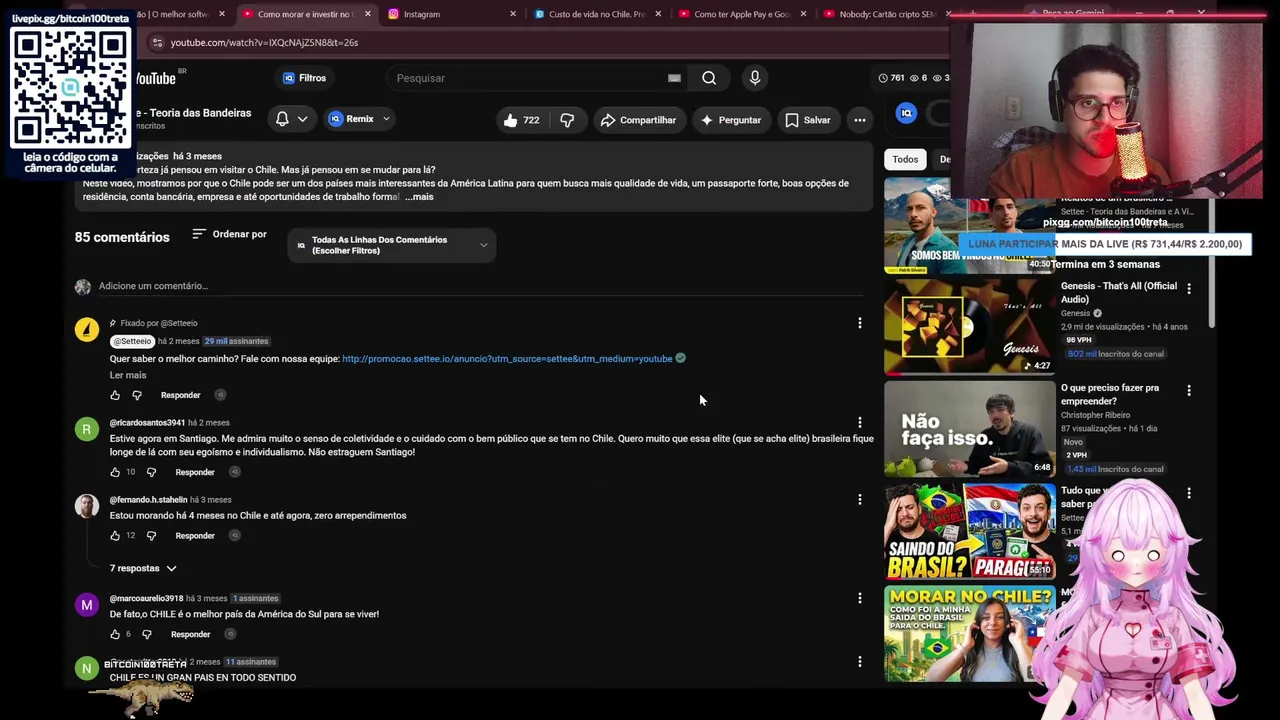This screenshot has width=1280, height=720.
Task: Open options for @marcoaurelio3918's comment
Action: tap(859, 598)
